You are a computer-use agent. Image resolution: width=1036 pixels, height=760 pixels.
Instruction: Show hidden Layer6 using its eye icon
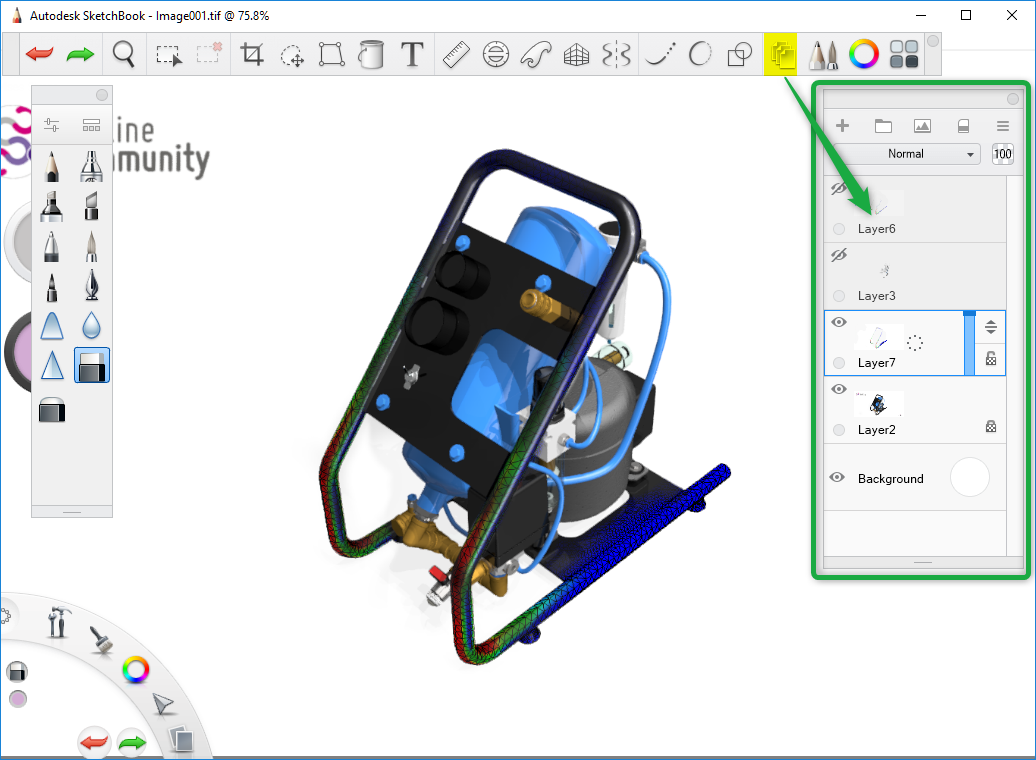838,188
